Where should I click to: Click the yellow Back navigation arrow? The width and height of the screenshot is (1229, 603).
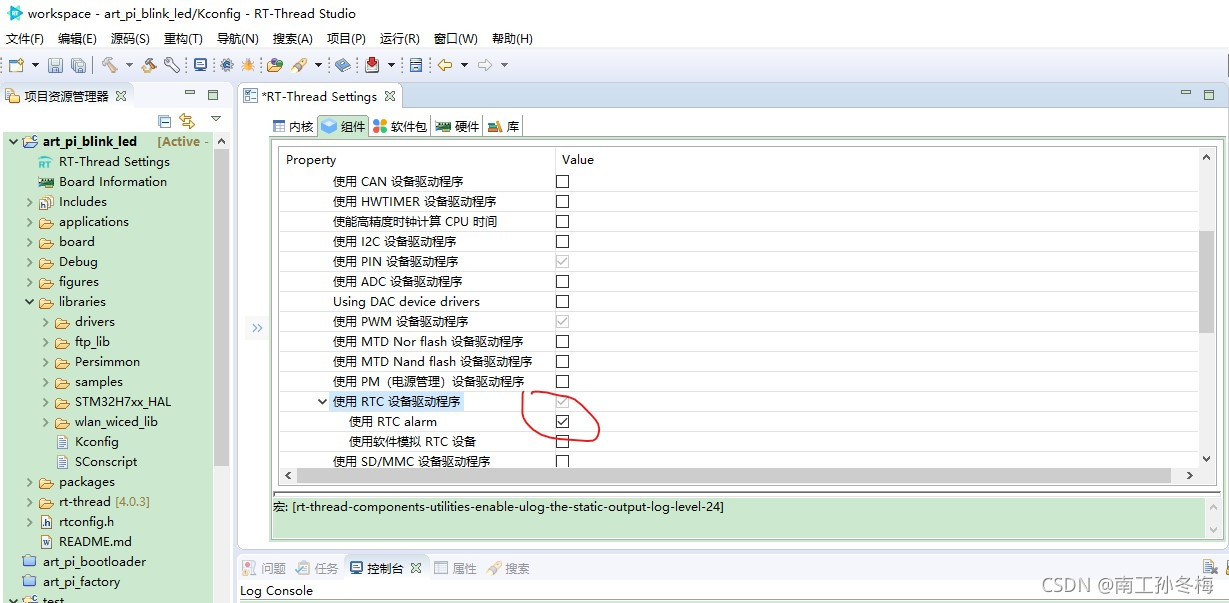pos(445,65)
